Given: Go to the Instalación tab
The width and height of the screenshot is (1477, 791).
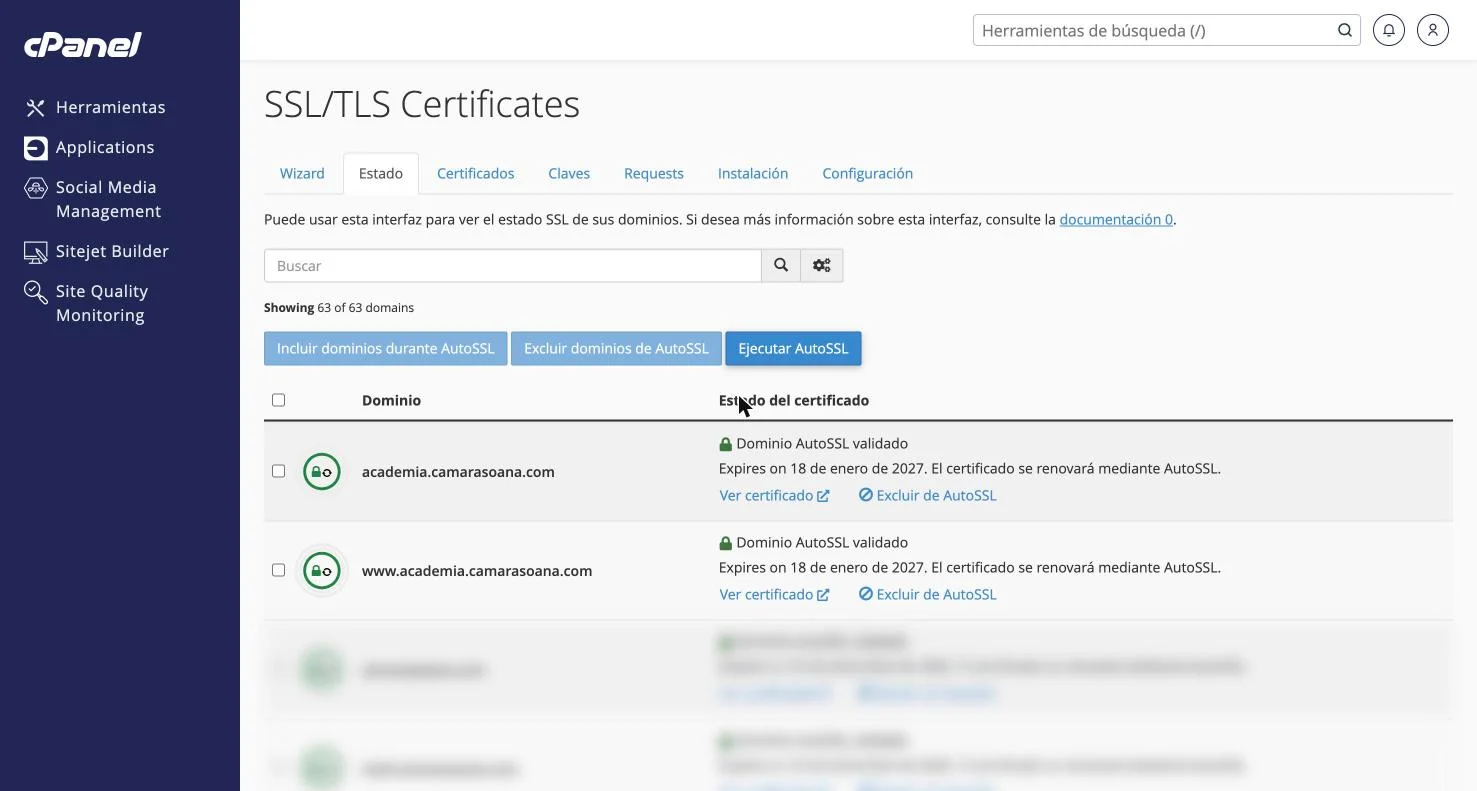Looking at the screenshot, I should tap(753, 173).
